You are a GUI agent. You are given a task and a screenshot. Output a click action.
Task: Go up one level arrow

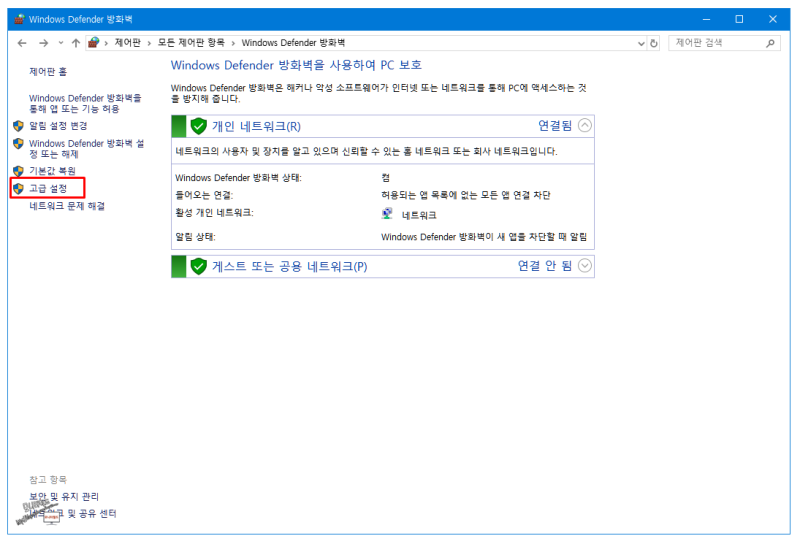[x=76, y=43]
